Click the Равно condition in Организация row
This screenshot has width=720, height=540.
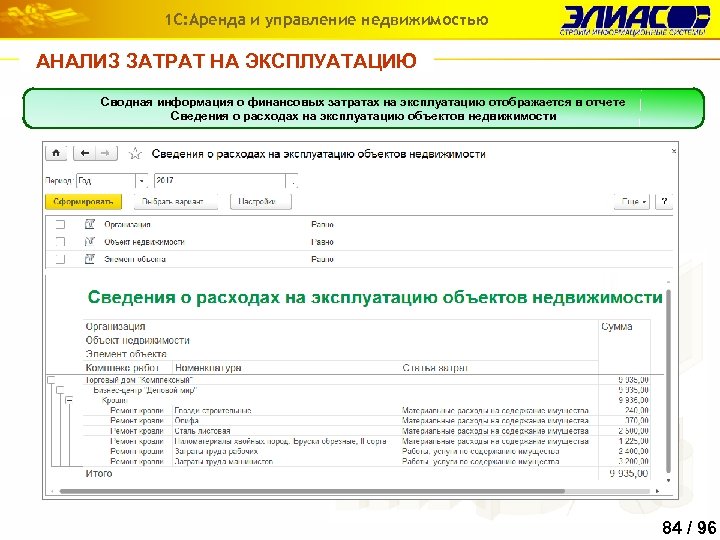tap(322, 225)
